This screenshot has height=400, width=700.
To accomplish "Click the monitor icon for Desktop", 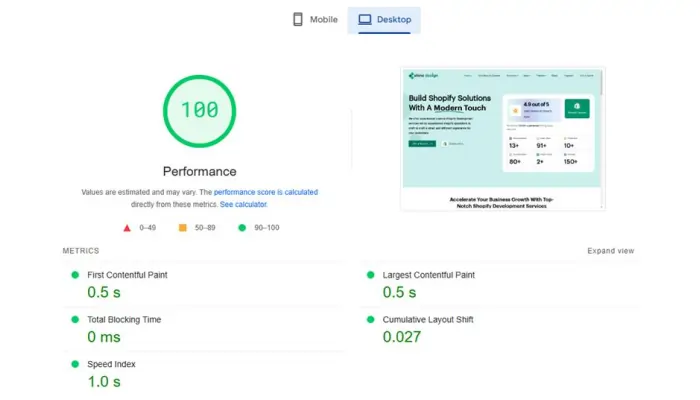I will tap(365, 19).
